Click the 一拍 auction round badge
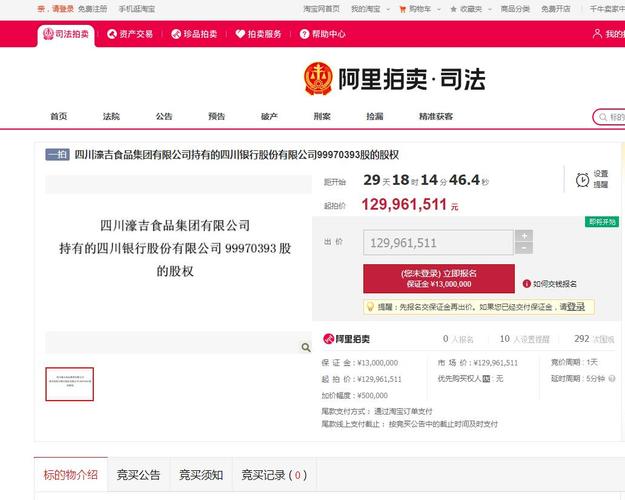Image resolution: width=625 pixels, height=500 pixels. [x=57, y=154]
